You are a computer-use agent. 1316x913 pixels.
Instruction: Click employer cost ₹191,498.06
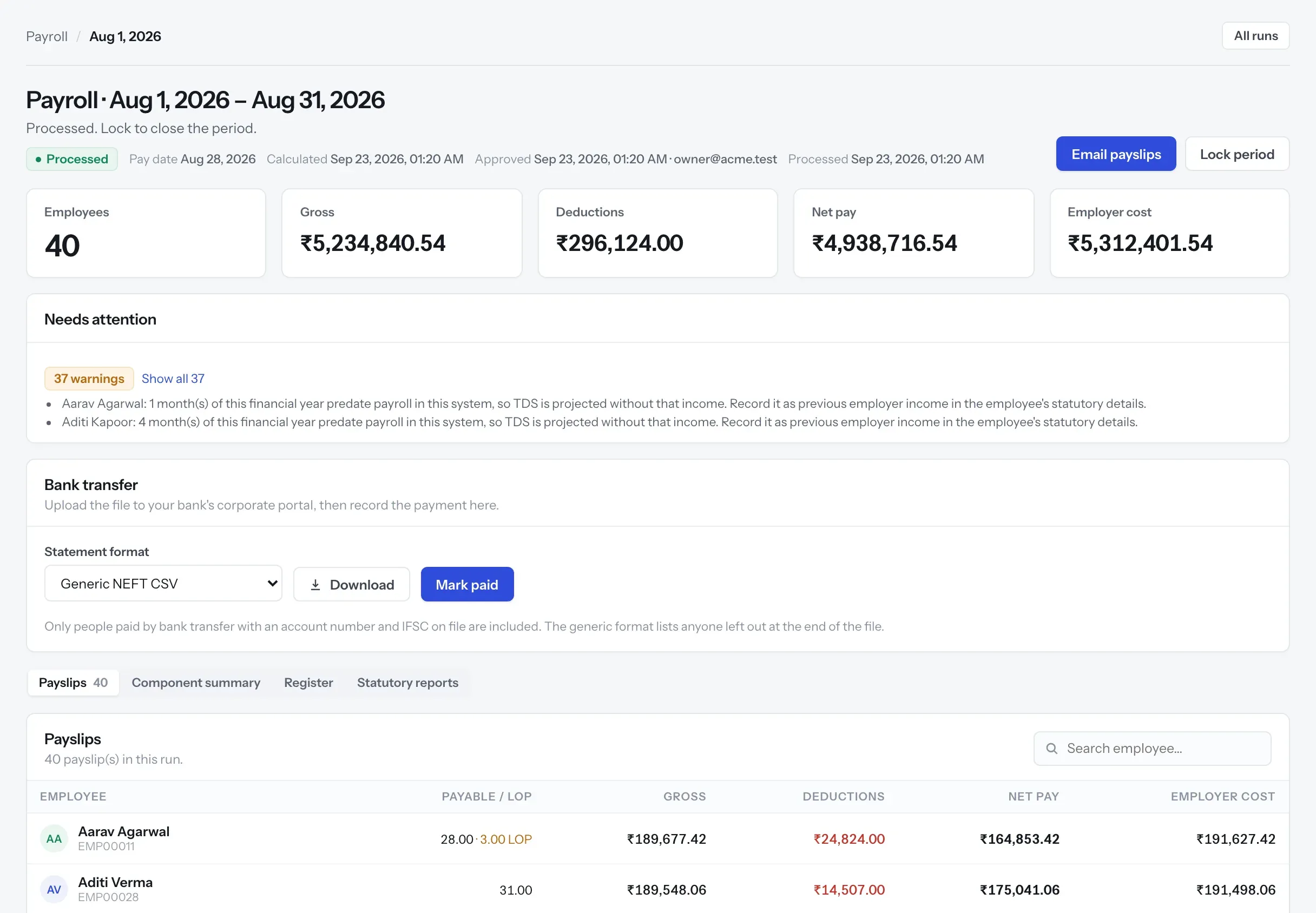(x=1236, y=890)
